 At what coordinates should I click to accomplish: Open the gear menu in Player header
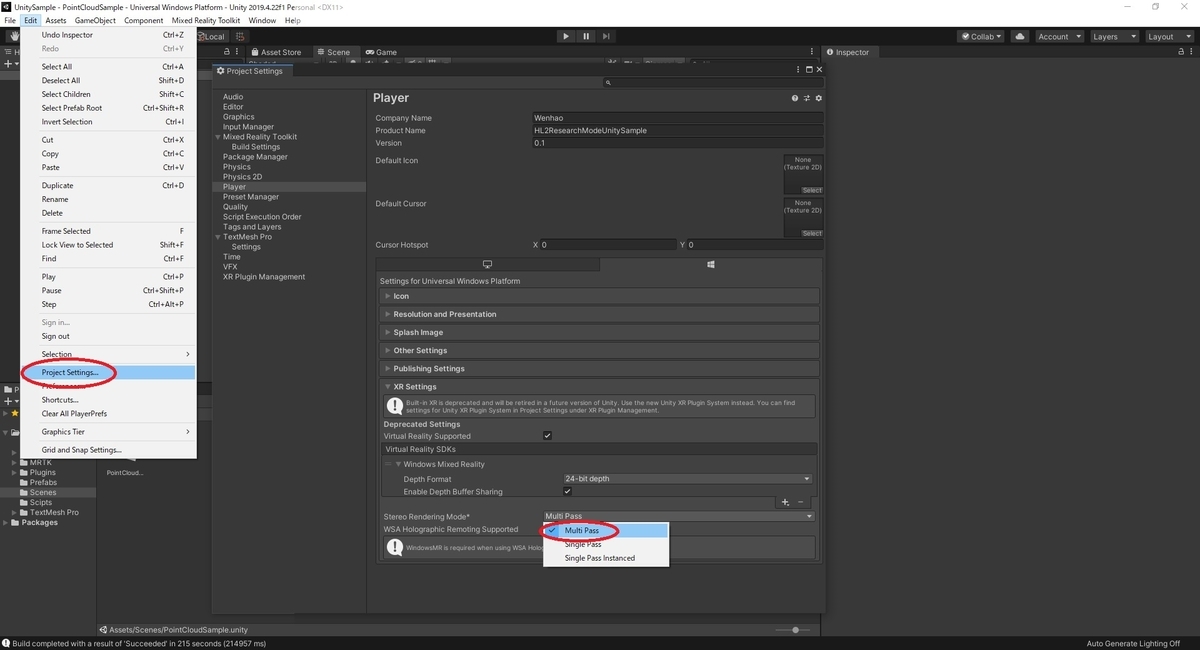tap(818, 98)
